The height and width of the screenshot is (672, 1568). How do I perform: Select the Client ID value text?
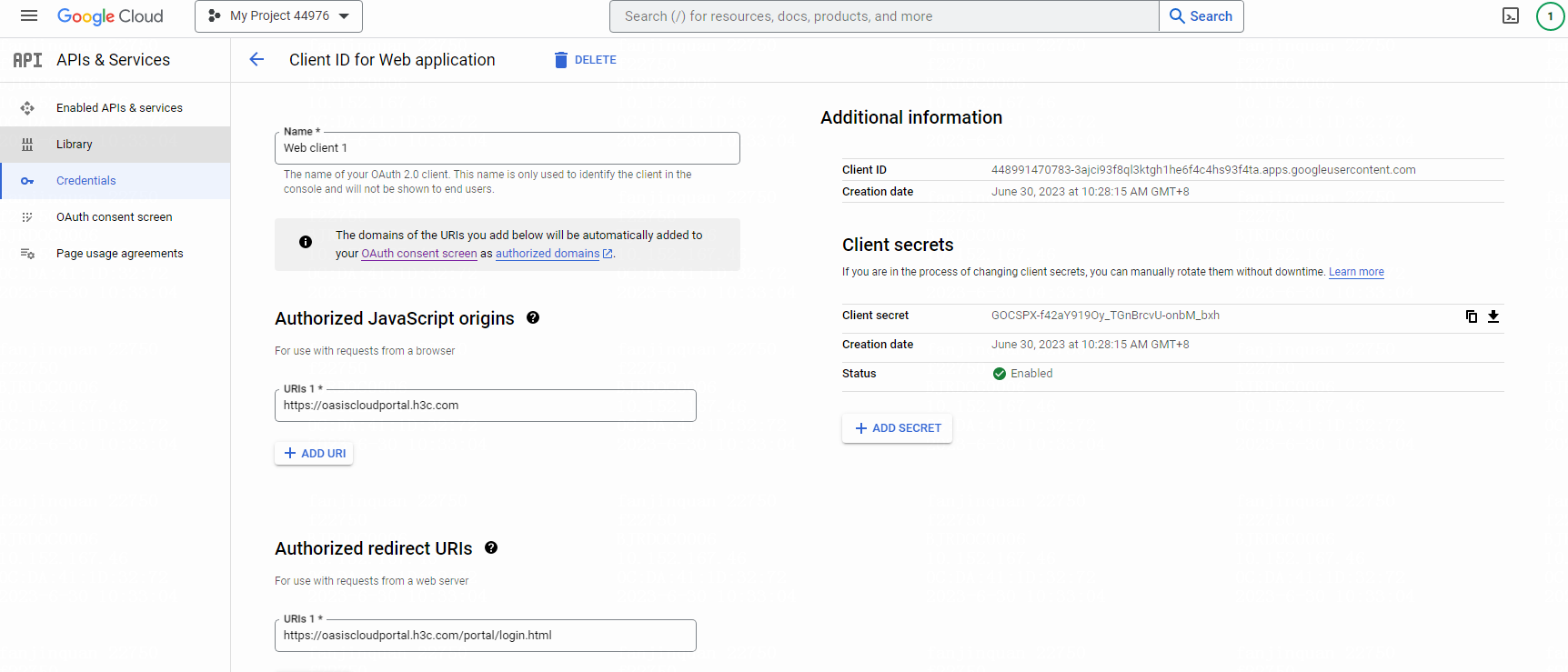[1203, 170]
